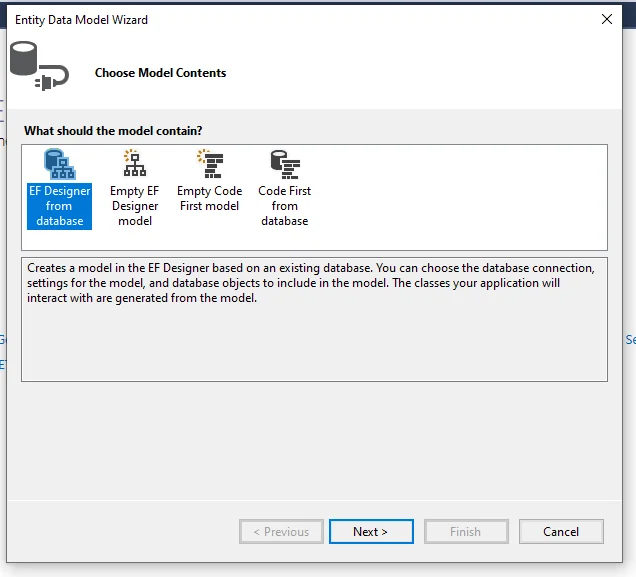Choose the Empty EF Designer model icon
This screenshot has width=636, height=577.
(135, 163)
